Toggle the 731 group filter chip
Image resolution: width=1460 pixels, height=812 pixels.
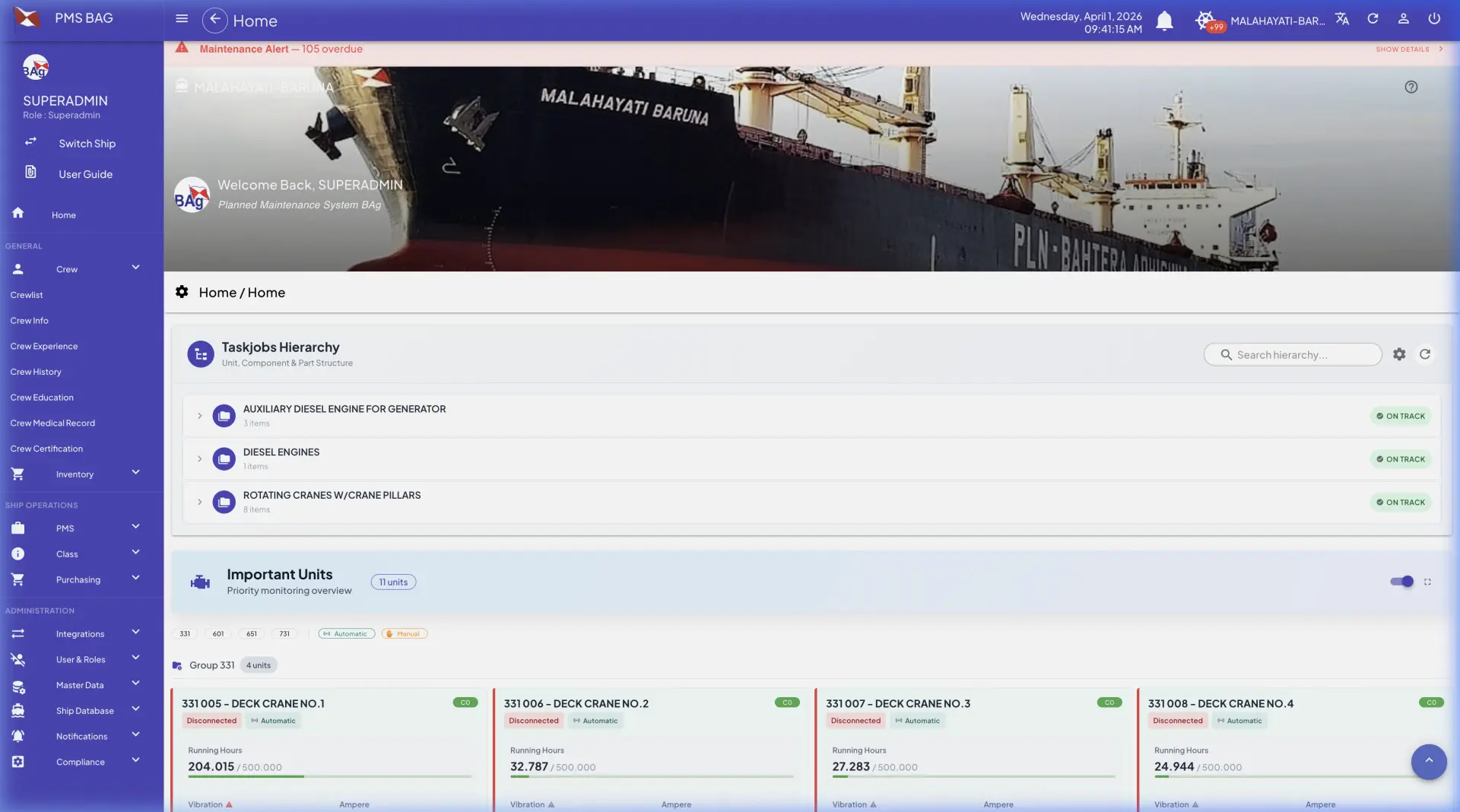[x=284, y=634]
